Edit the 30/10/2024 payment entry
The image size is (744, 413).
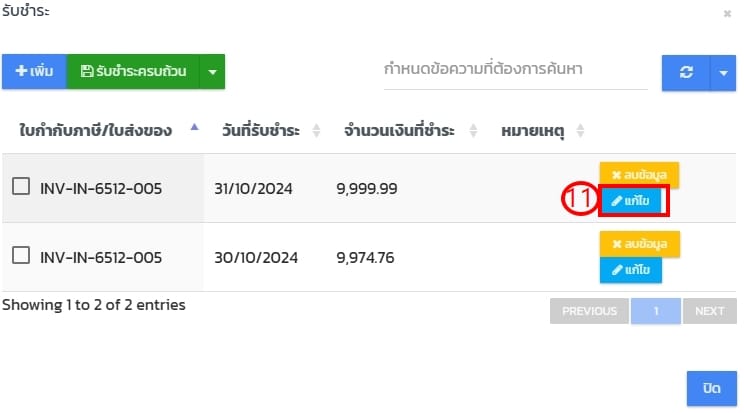630,270
